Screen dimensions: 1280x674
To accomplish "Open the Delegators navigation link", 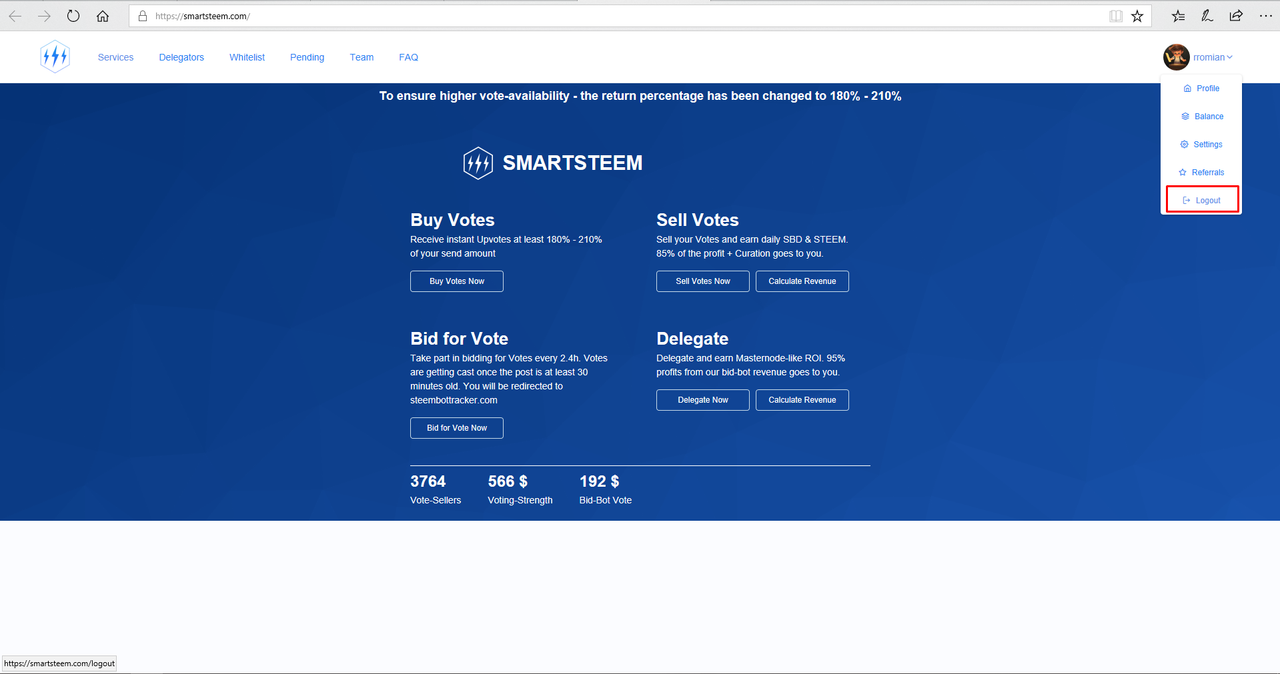I will click(181, 57).
